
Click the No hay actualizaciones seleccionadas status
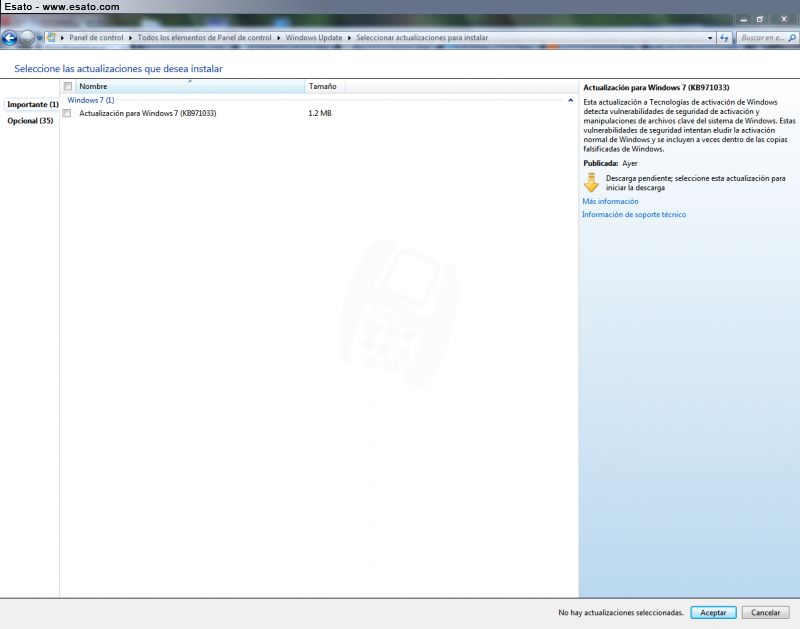[x=620, y=613]
